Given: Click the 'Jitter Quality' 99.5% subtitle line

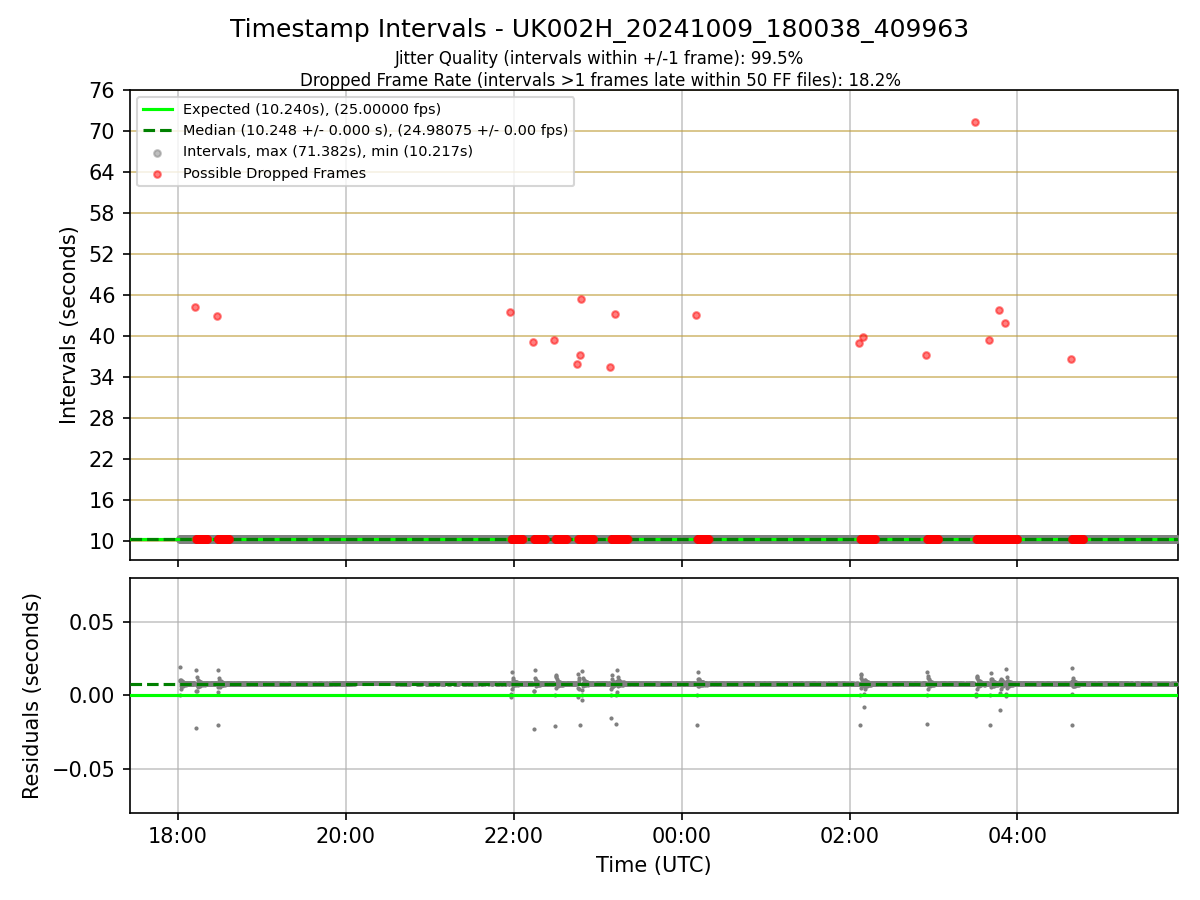Looking at the screenshot, I should click(x=599, y=58).
